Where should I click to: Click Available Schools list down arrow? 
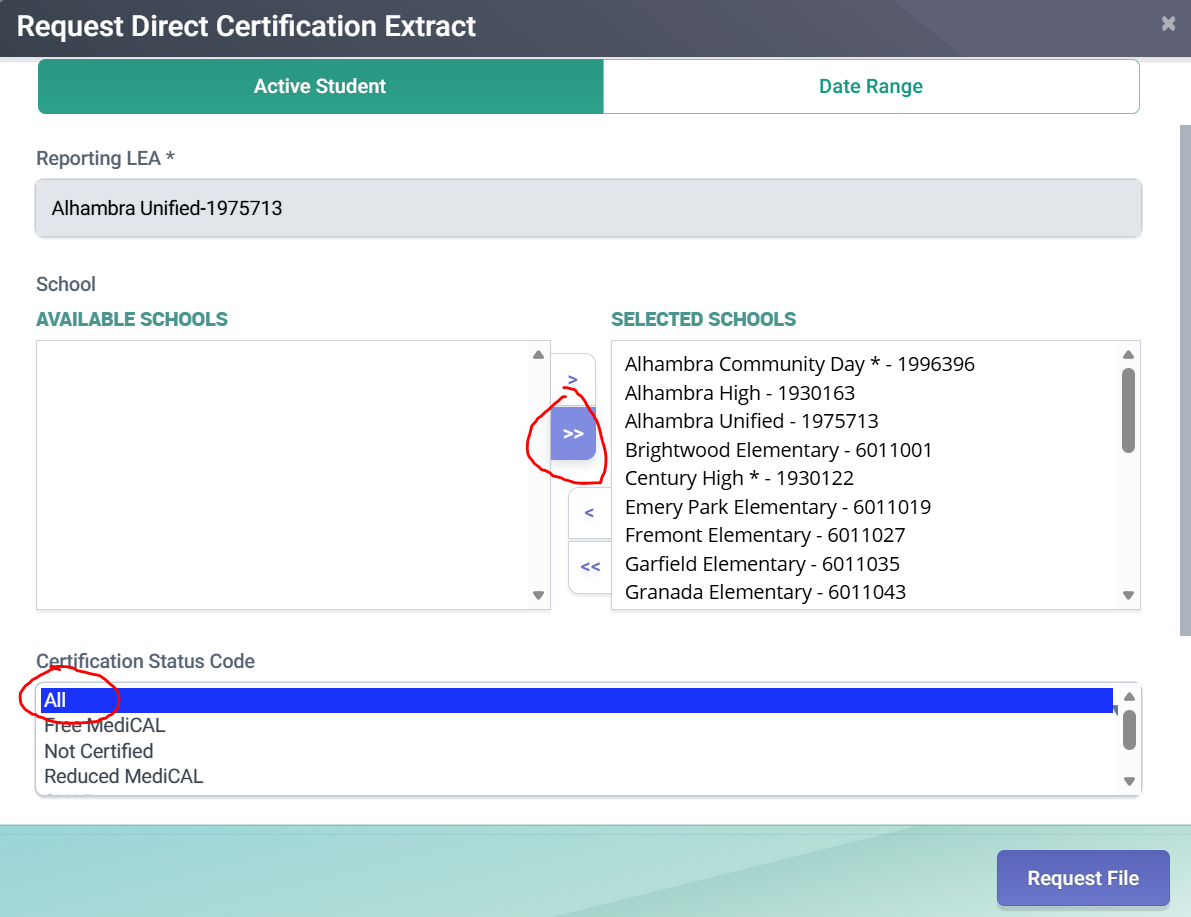coord(539,596)
